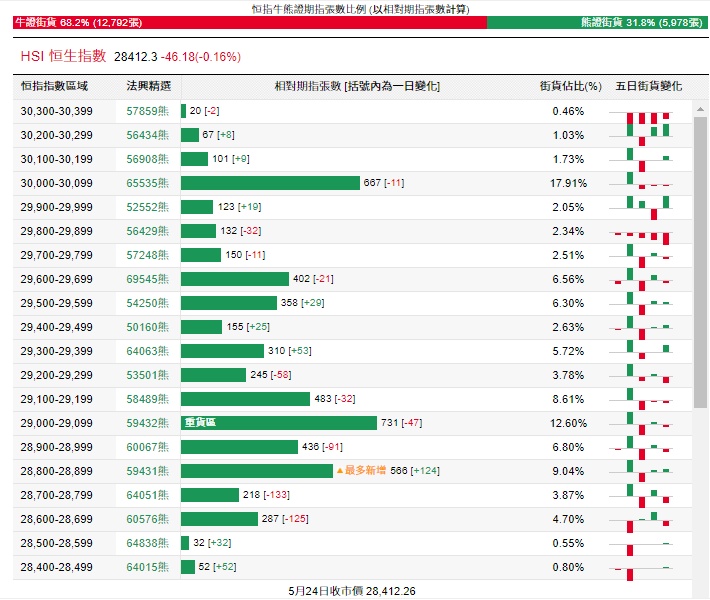Screen dimensions: 710x600
Task: Click the 53501熊 link
Action: (147, 375)
